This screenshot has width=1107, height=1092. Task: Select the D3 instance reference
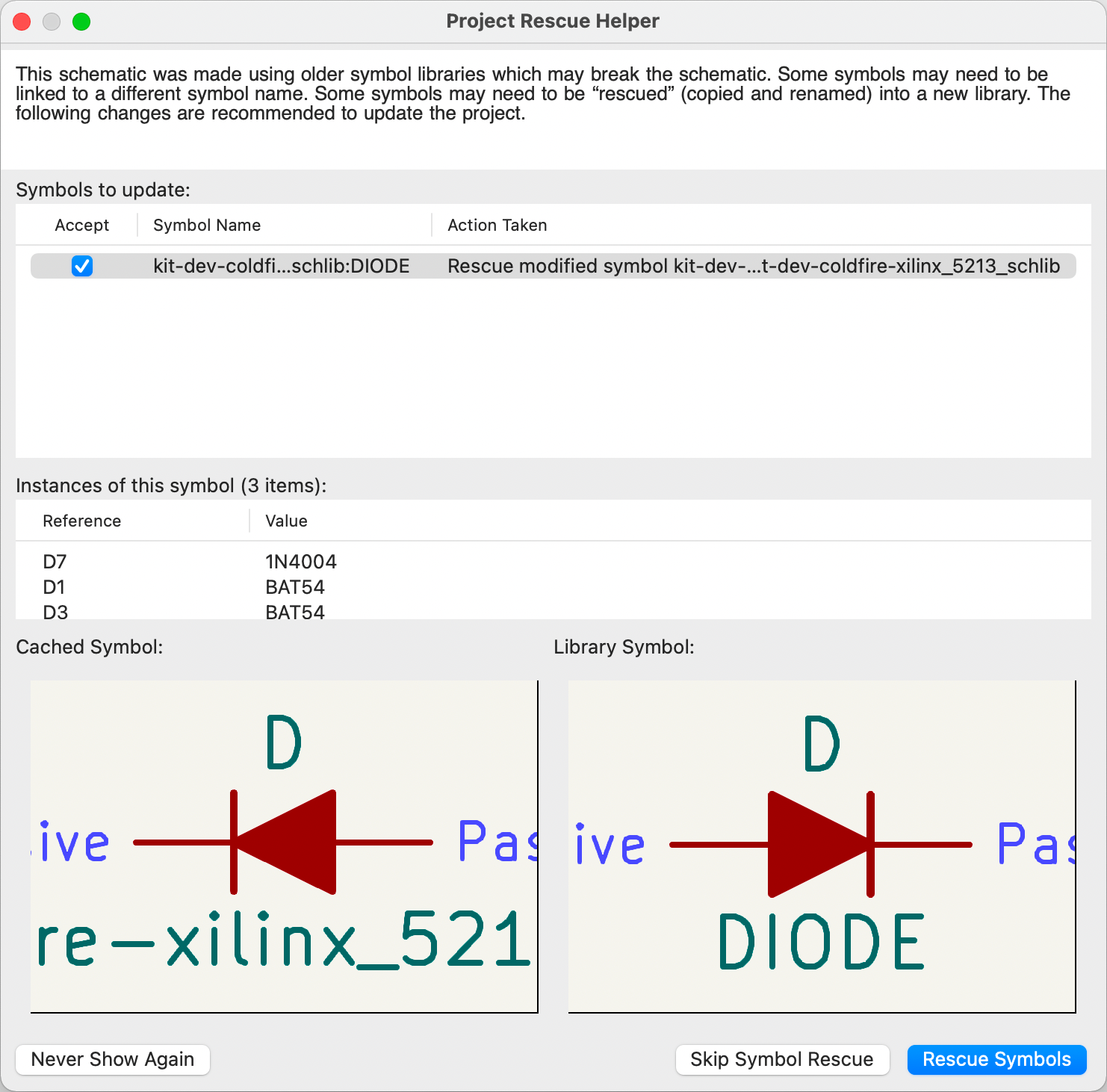pyautogui.click(x=55, y=612)
